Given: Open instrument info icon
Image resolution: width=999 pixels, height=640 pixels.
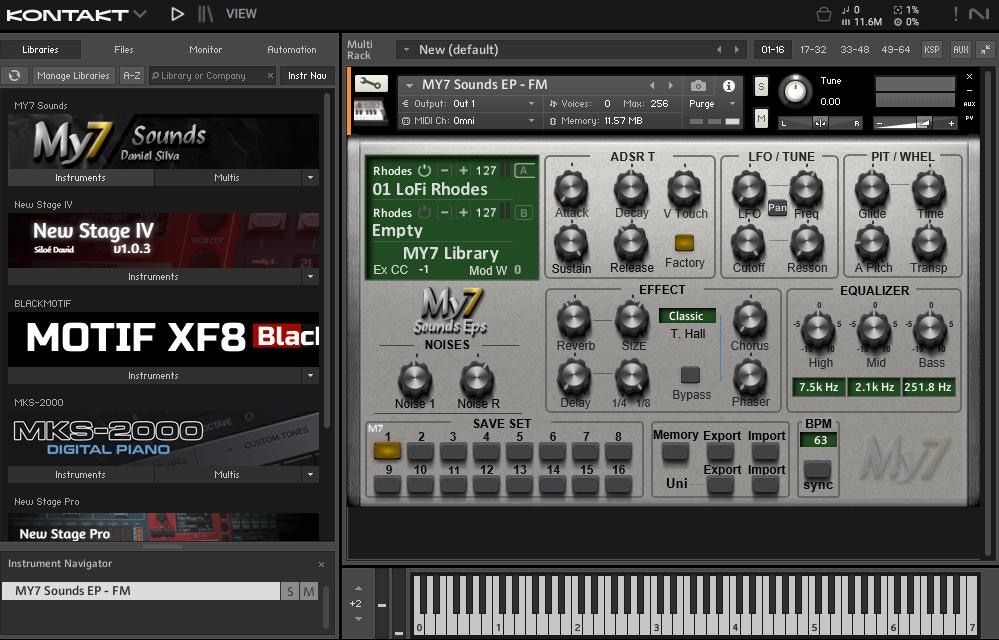Looking at the screenshot, I should click(x=729, y=85).
